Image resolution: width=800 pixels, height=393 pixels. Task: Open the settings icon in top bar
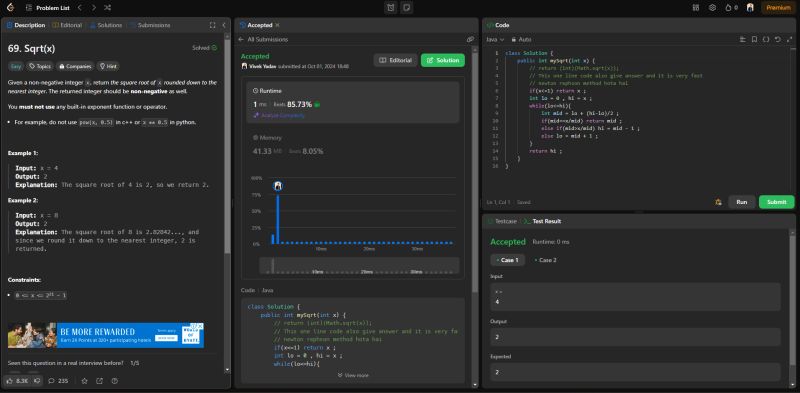(713, 8)
